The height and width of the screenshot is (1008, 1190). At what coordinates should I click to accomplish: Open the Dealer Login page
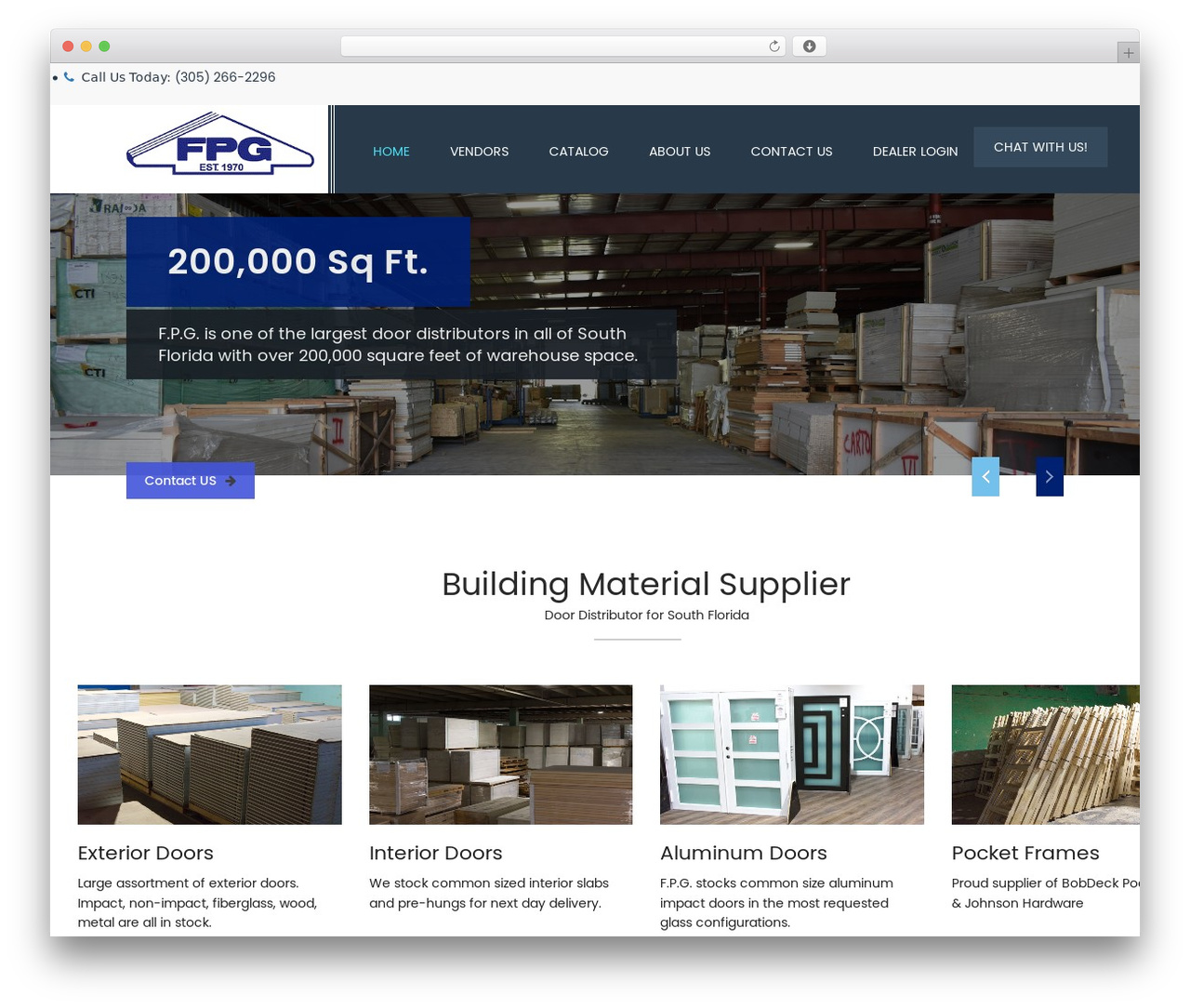tap(916, 152)
